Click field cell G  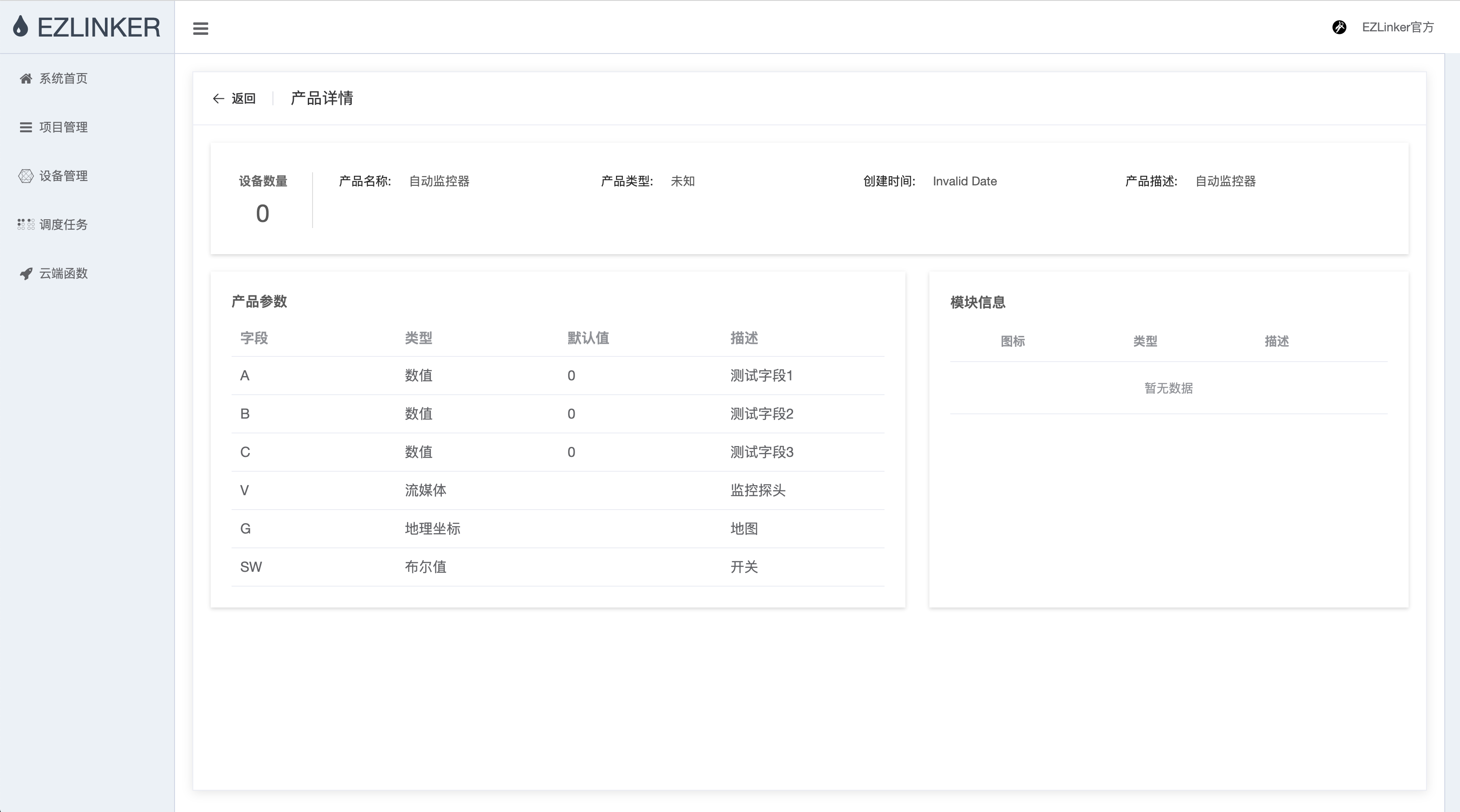(246, 529)
